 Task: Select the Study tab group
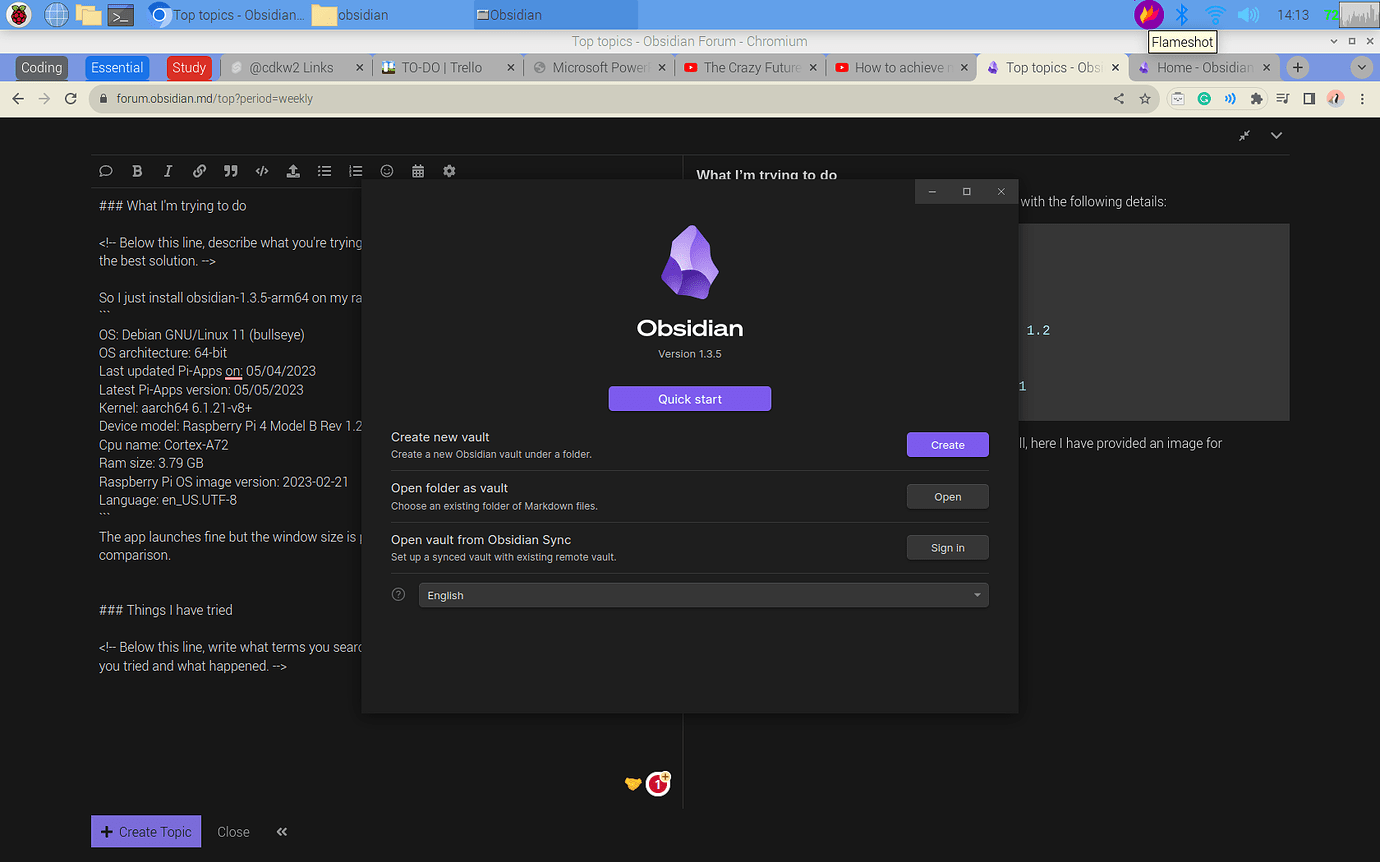tap(189, 67)
